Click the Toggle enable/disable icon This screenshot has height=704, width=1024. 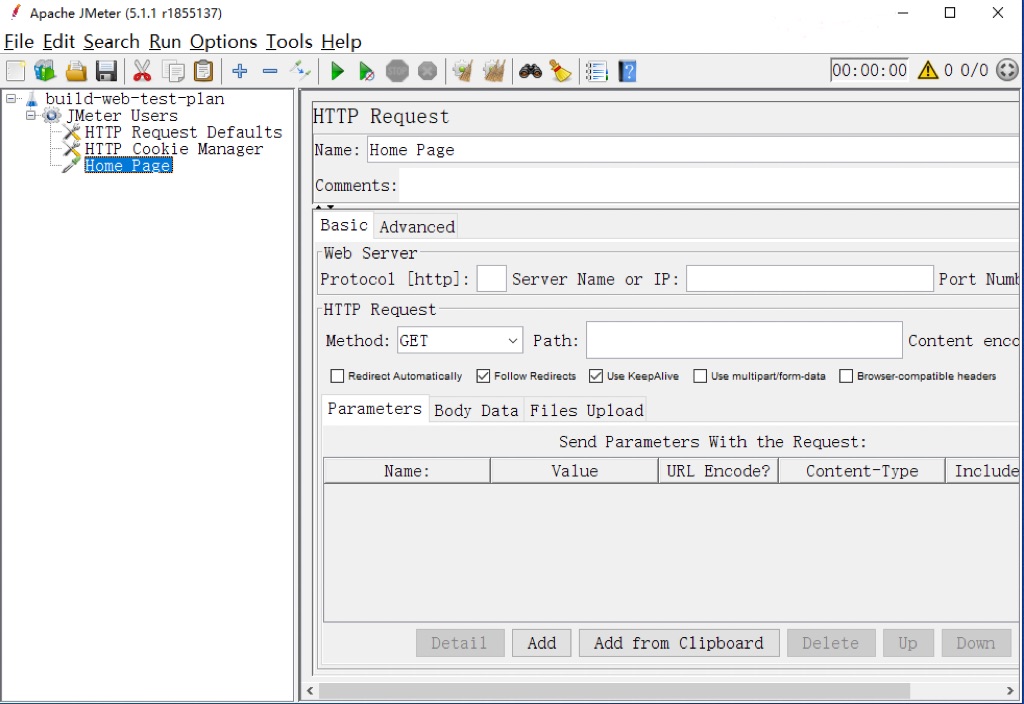(300, 71)
